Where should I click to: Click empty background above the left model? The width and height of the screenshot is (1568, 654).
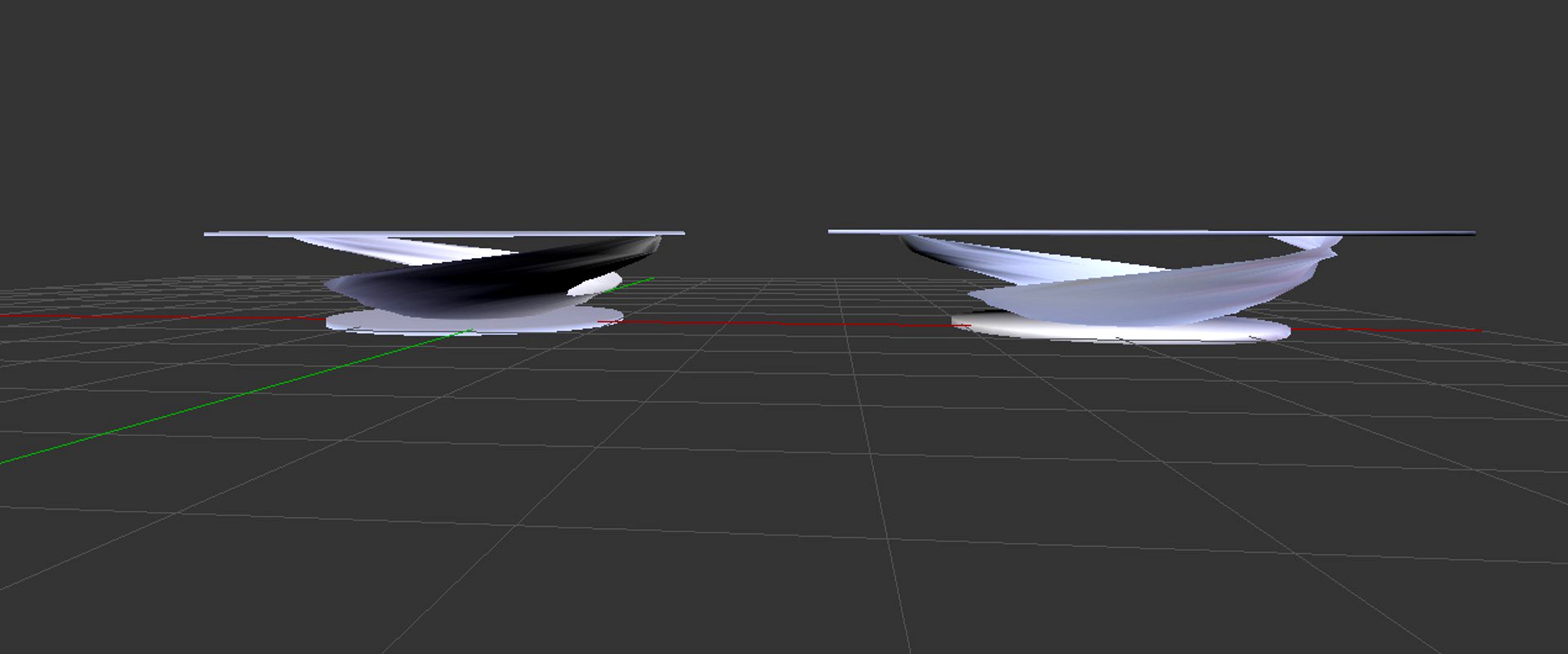pyautogui.click(x=445, y=122)
